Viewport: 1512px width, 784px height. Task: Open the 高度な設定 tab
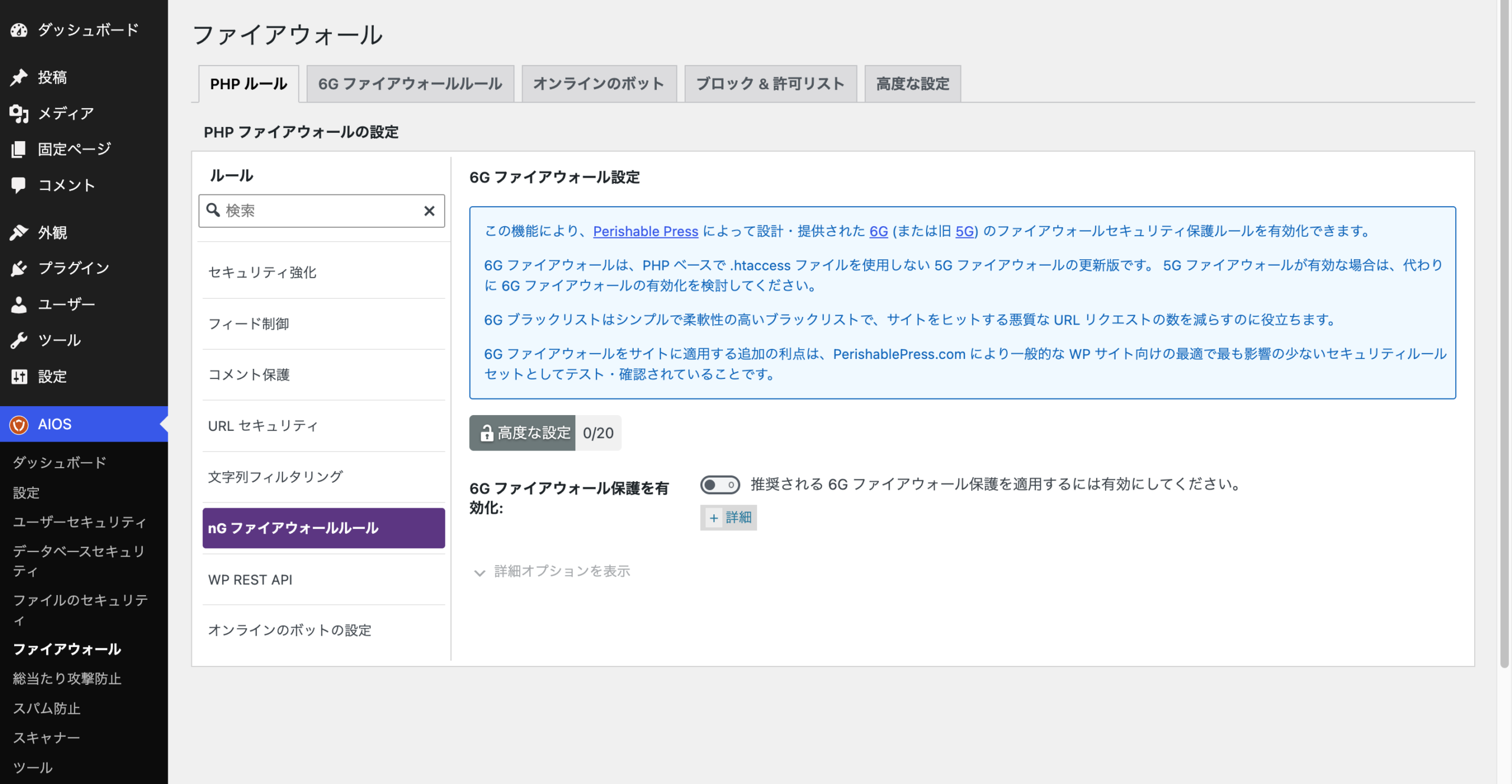pyautogui.click(x=913, y=84)
